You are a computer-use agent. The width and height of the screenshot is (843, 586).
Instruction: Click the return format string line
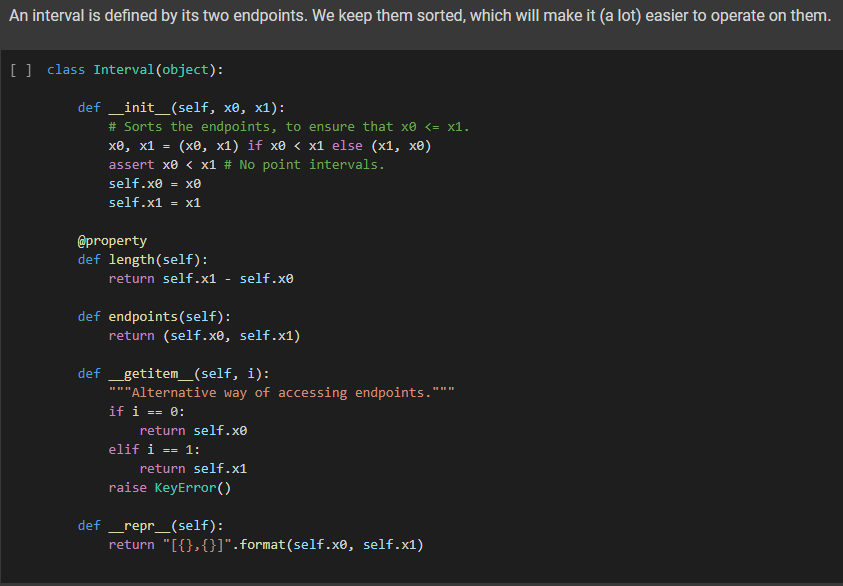coord(265,544)
